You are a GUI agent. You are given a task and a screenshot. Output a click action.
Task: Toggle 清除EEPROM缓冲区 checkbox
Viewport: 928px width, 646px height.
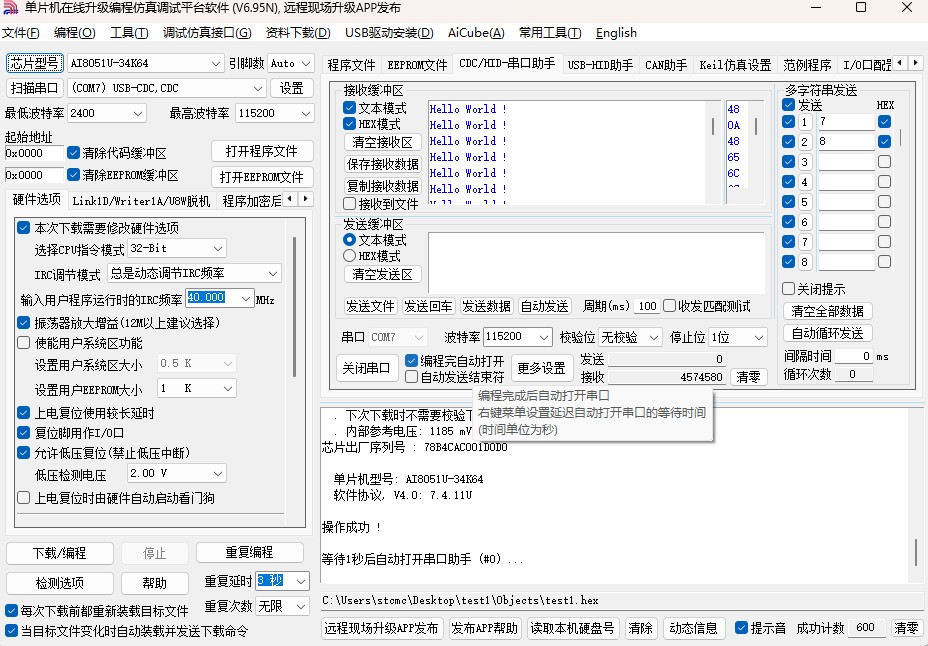[73, 175]
